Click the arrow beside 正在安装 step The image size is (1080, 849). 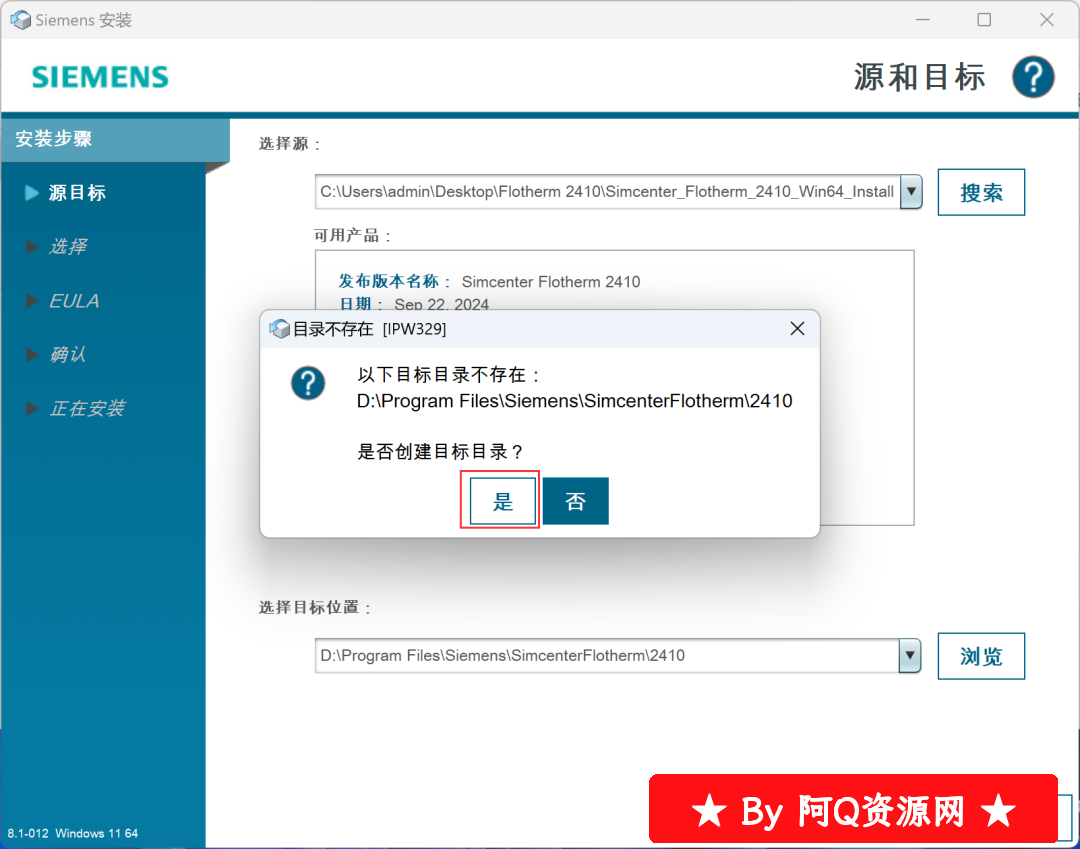click(x=32, y=408)
